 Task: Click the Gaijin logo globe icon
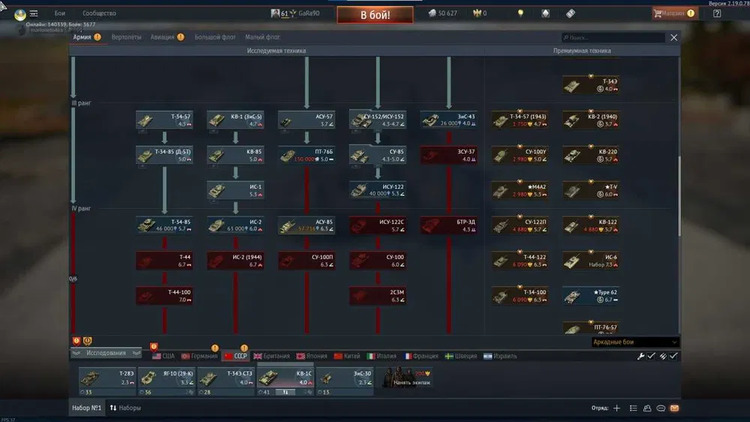[20, 15]
